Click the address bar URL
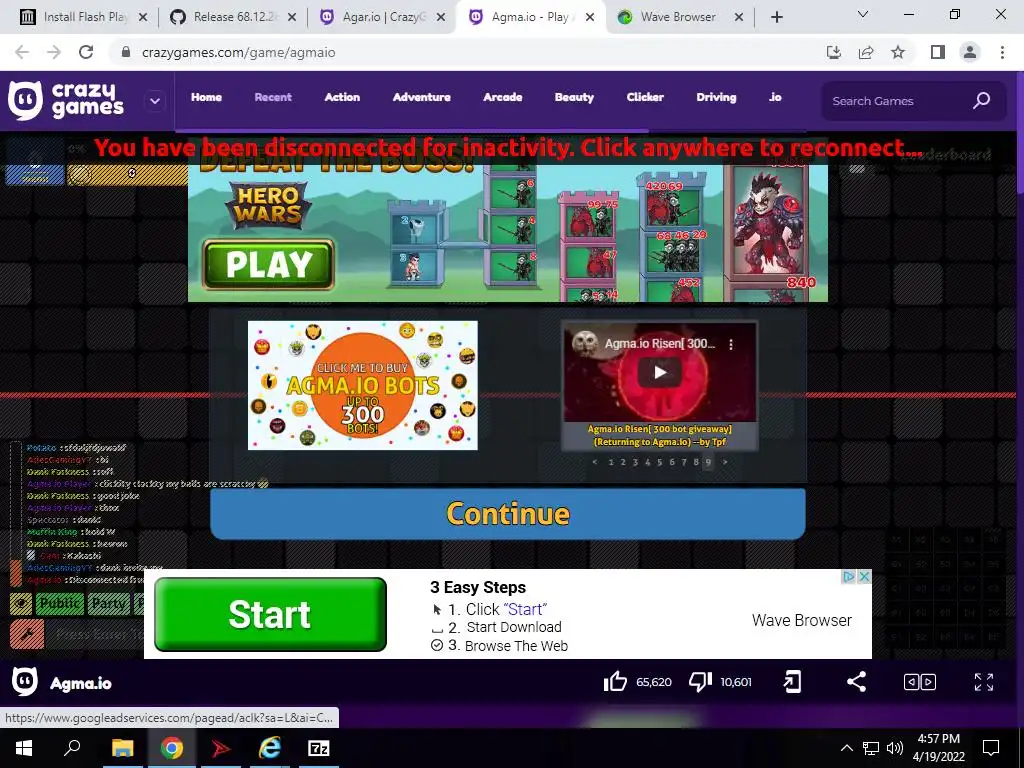Image resolution: width=1024 pixels, height=768 pixels. pyautogui.click(x=239, y=52)
